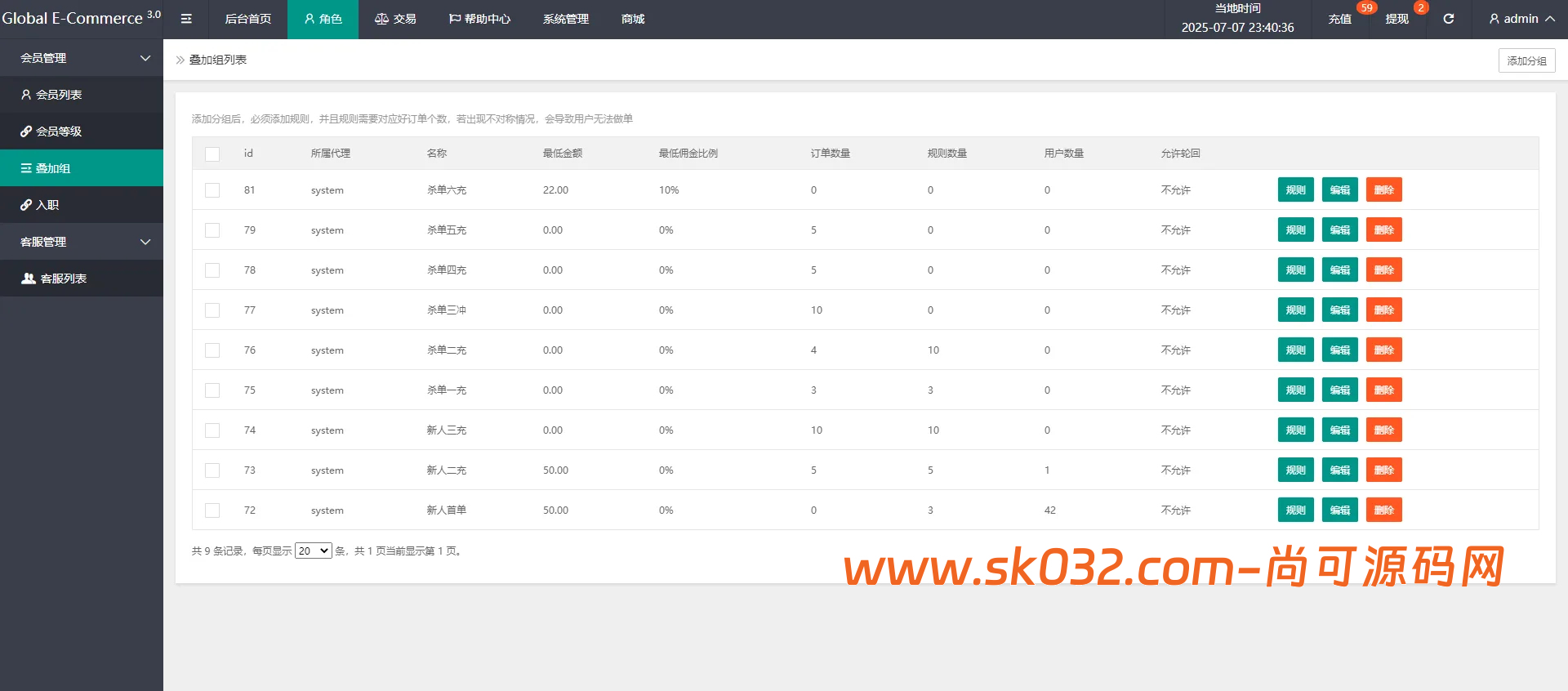1568x691 pixels.
Task: Open 入职 in sidebar
Action: pyautogui.click(x=82, y=205)
